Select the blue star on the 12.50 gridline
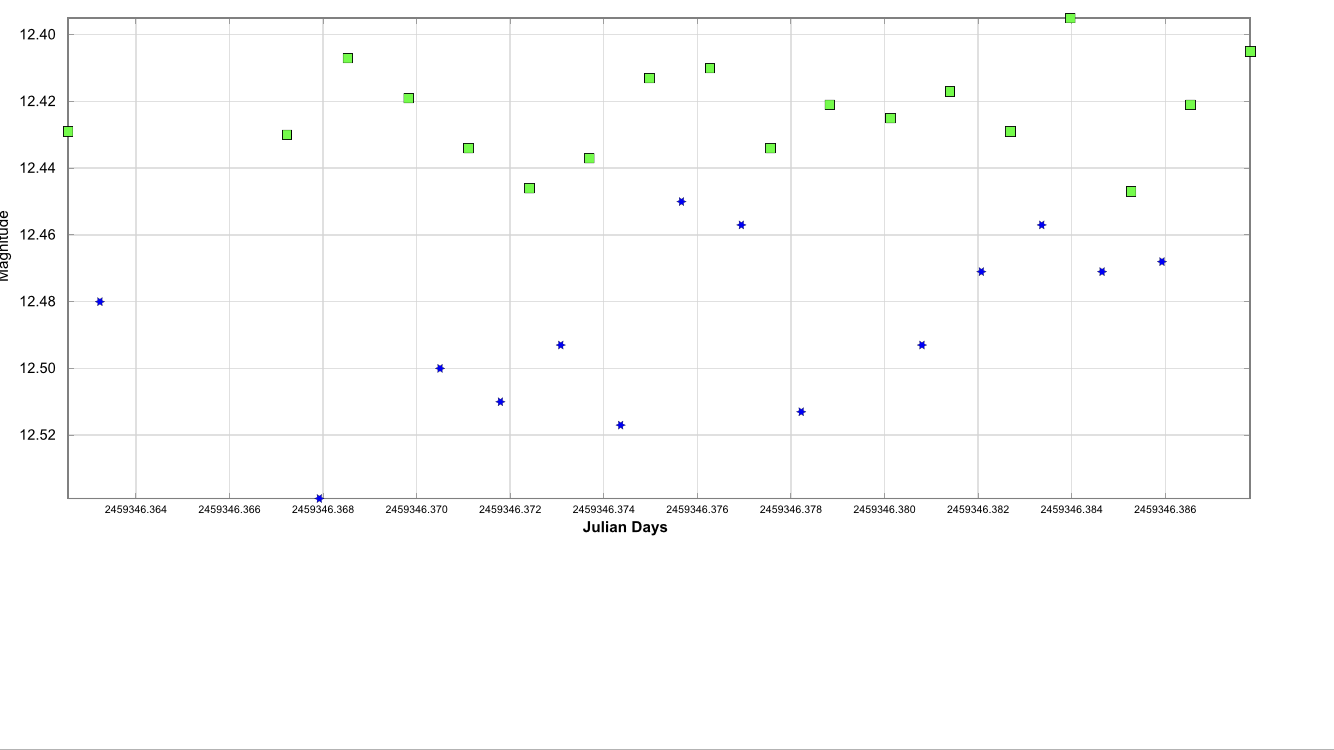This screenshot has height=750, width=1334. pyautogui.click(x=440, y=368)
